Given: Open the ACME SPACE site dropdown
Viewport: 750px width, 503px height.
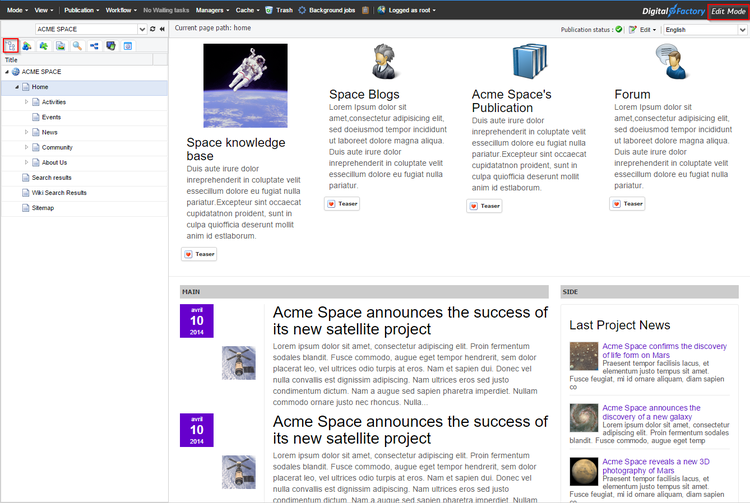Looking at the screenshot, I should (142, 29).
